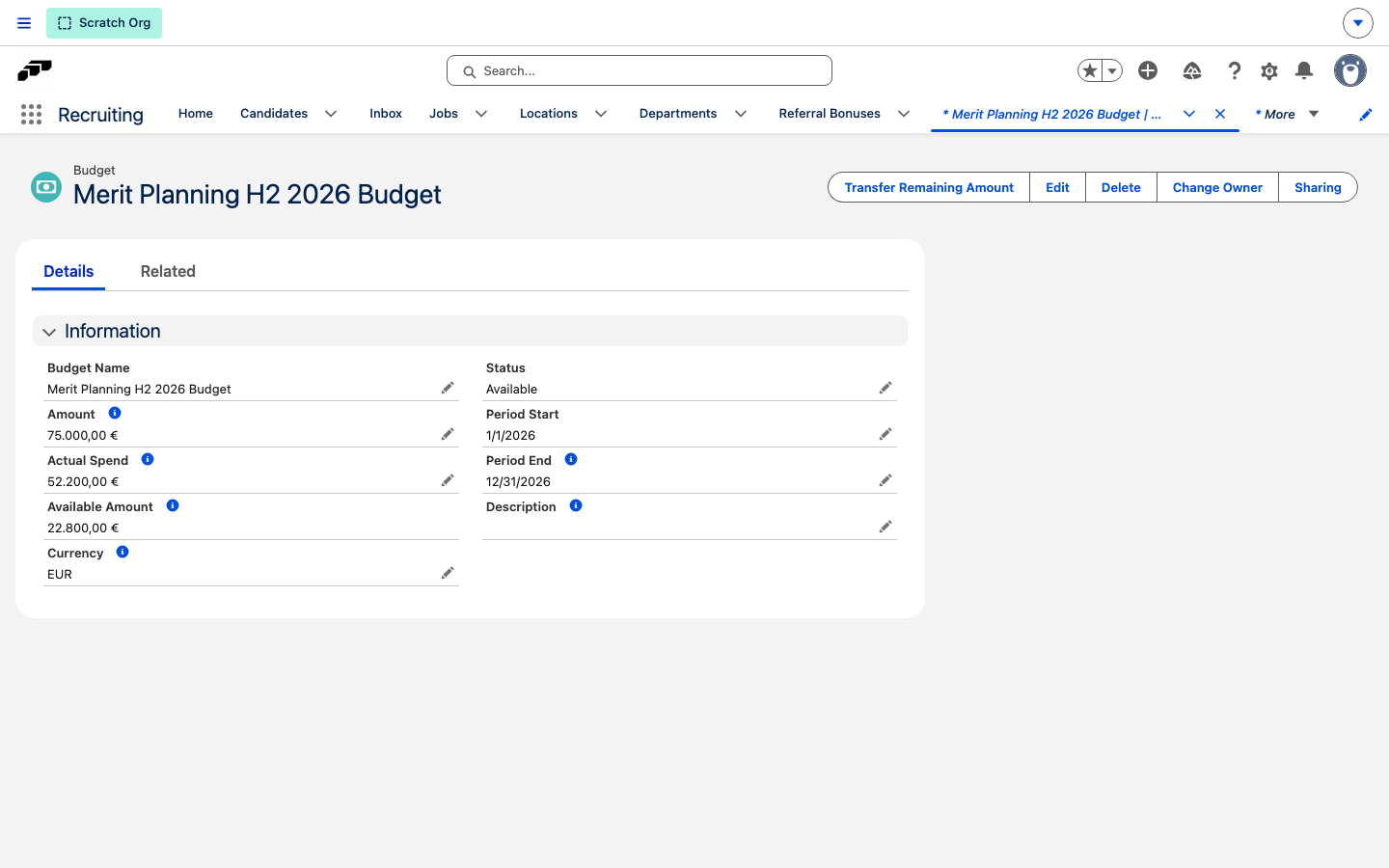
Task: Edit the Status field inline
Action: tap(885, 388)
